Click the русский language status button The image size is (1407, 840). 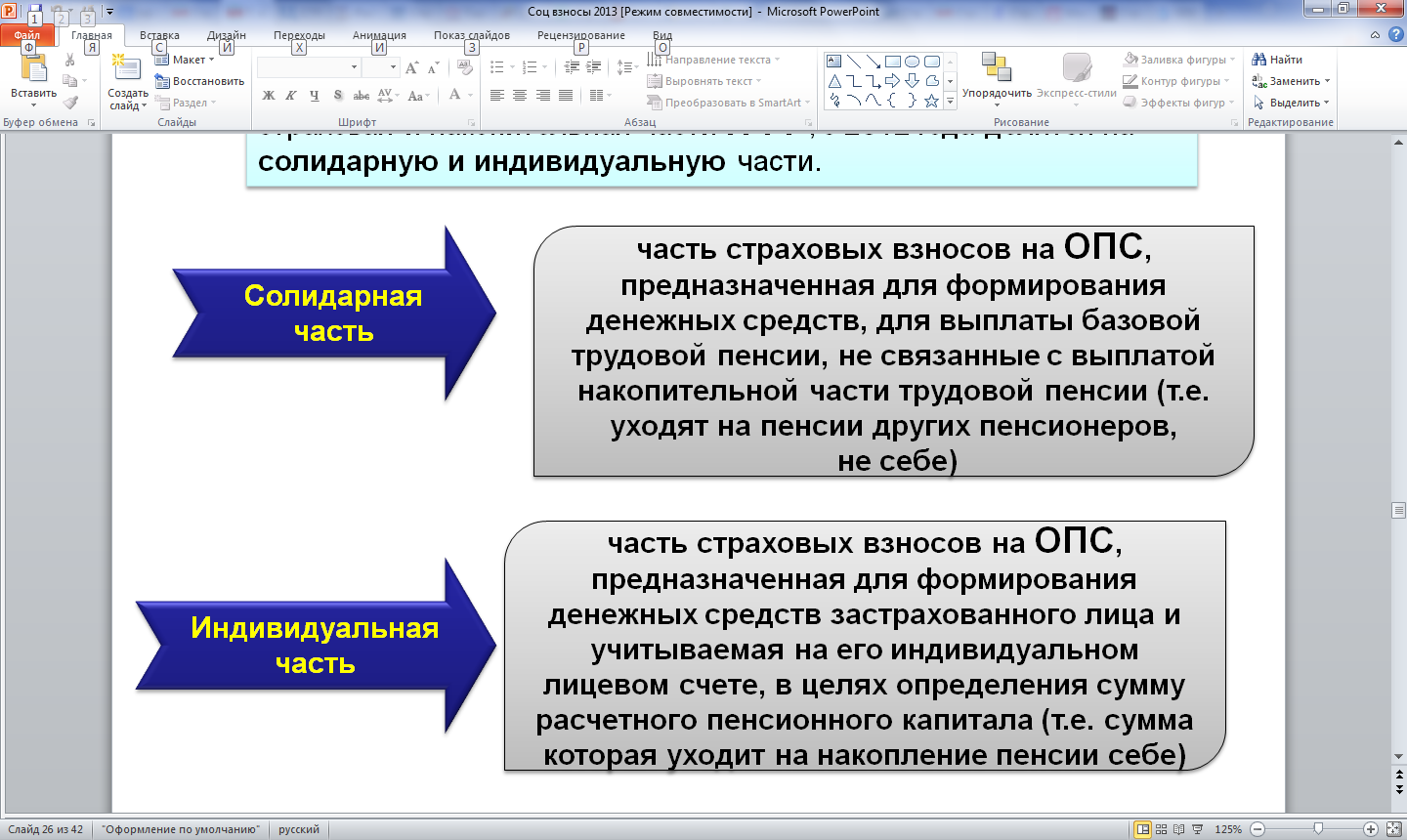298,829
